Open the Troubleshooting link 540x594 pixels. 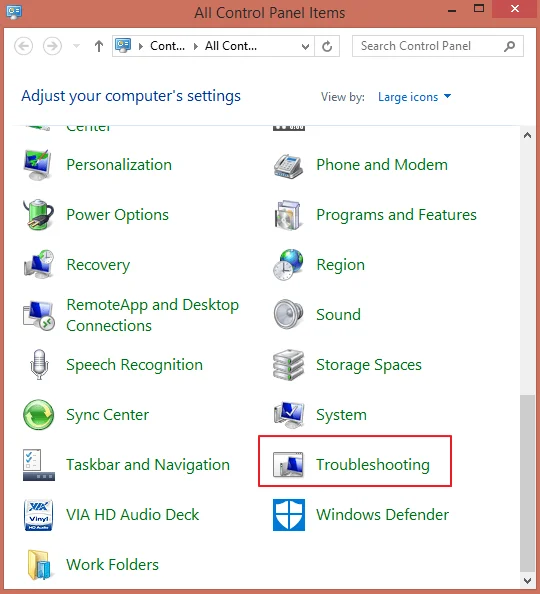373,465
